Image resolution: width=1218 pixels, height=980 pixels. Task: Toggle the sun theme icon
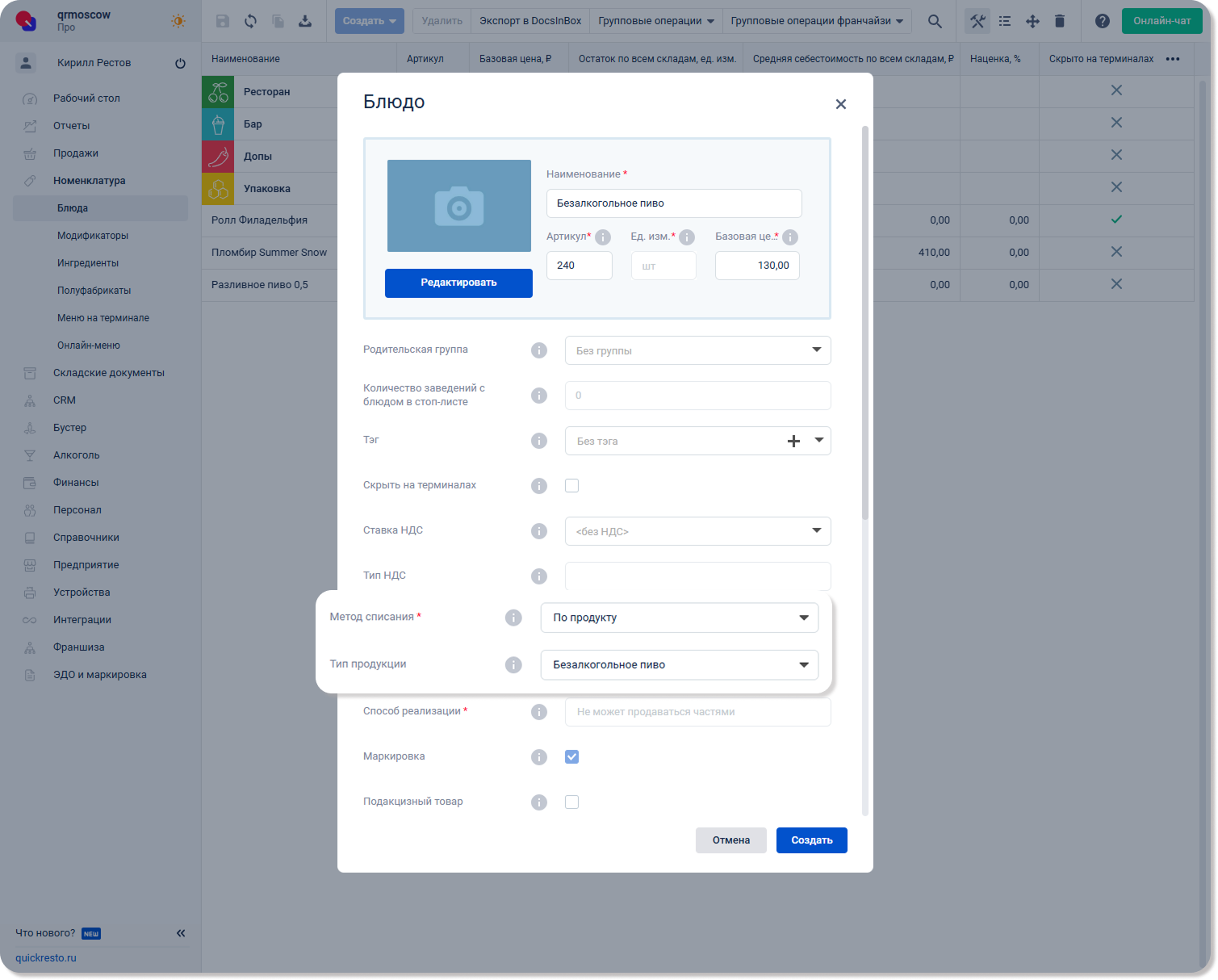click(x=178, y=21)
